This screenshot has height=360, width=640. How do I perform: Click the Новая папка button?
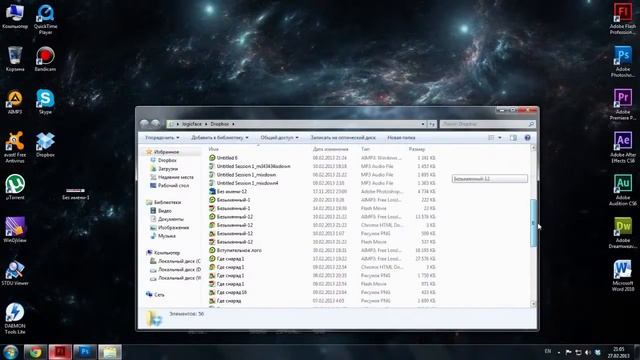(401, 138)
